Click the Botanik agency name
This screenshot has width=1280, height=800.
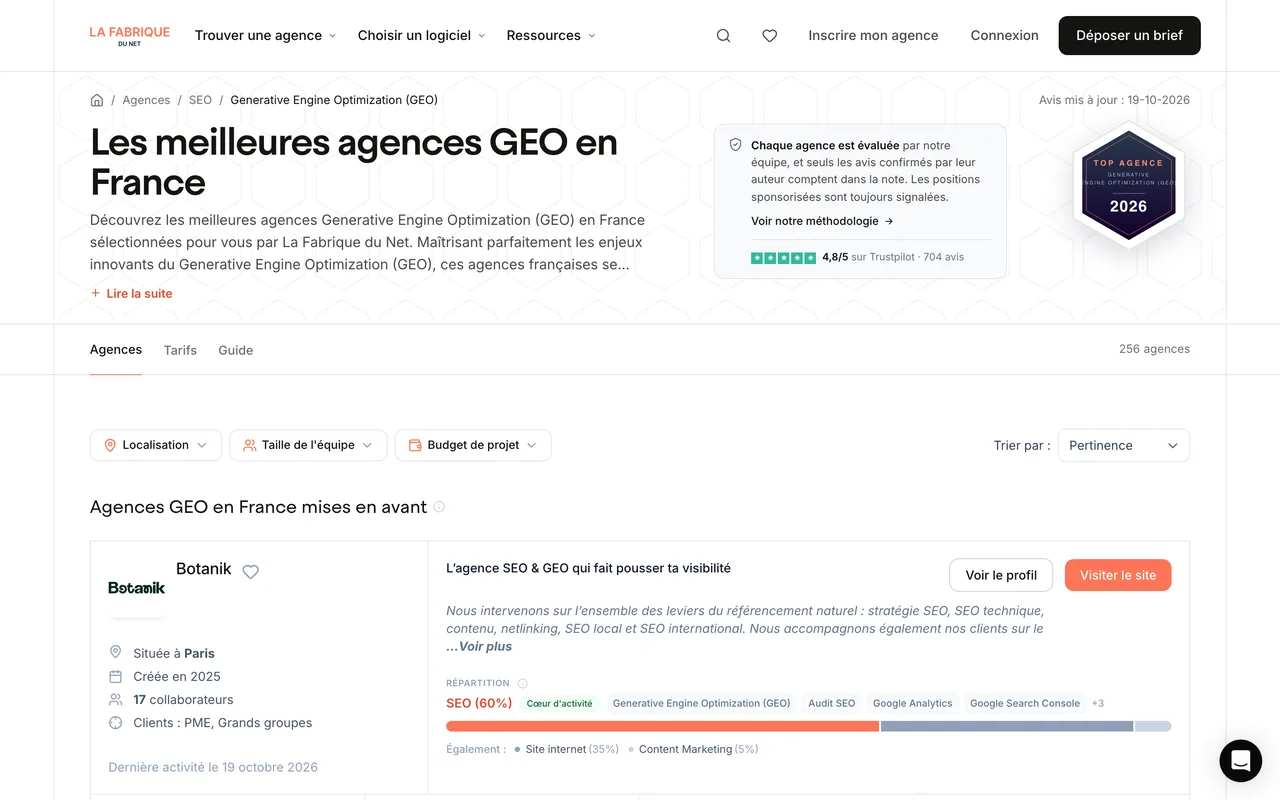click(204, 569)
